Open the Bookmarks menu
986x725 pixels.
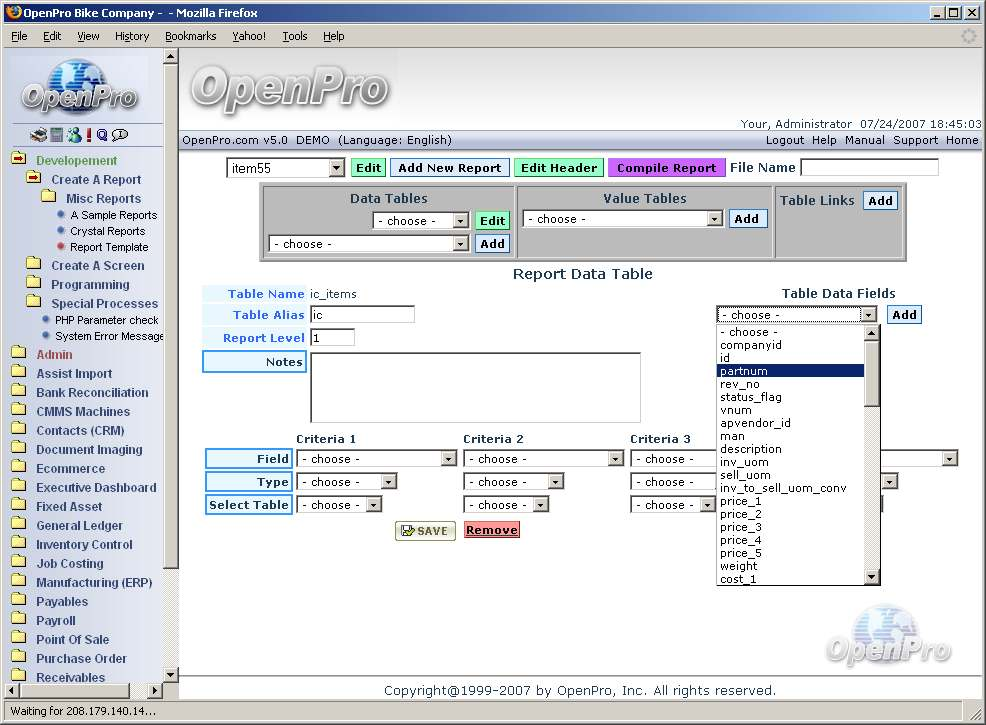tap(190, 36)
